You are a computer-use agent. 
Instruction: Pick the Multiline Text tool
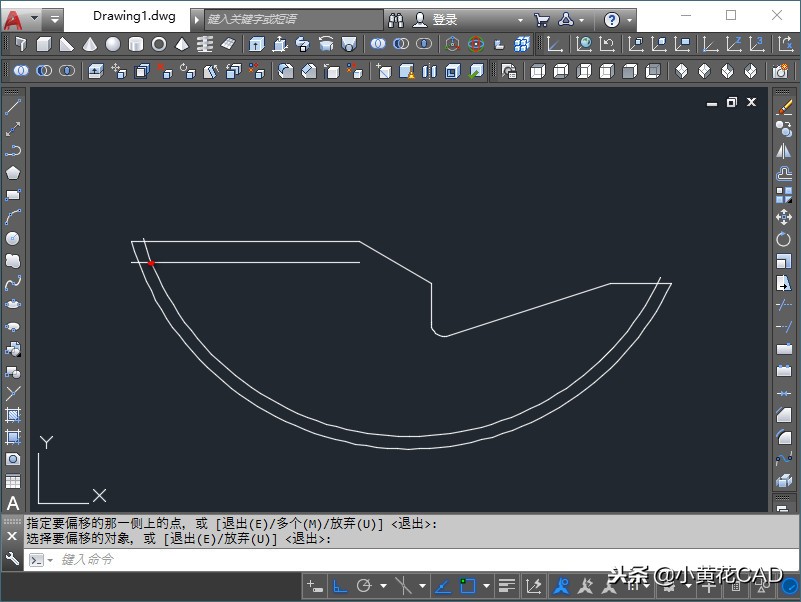tap(13, 503)
